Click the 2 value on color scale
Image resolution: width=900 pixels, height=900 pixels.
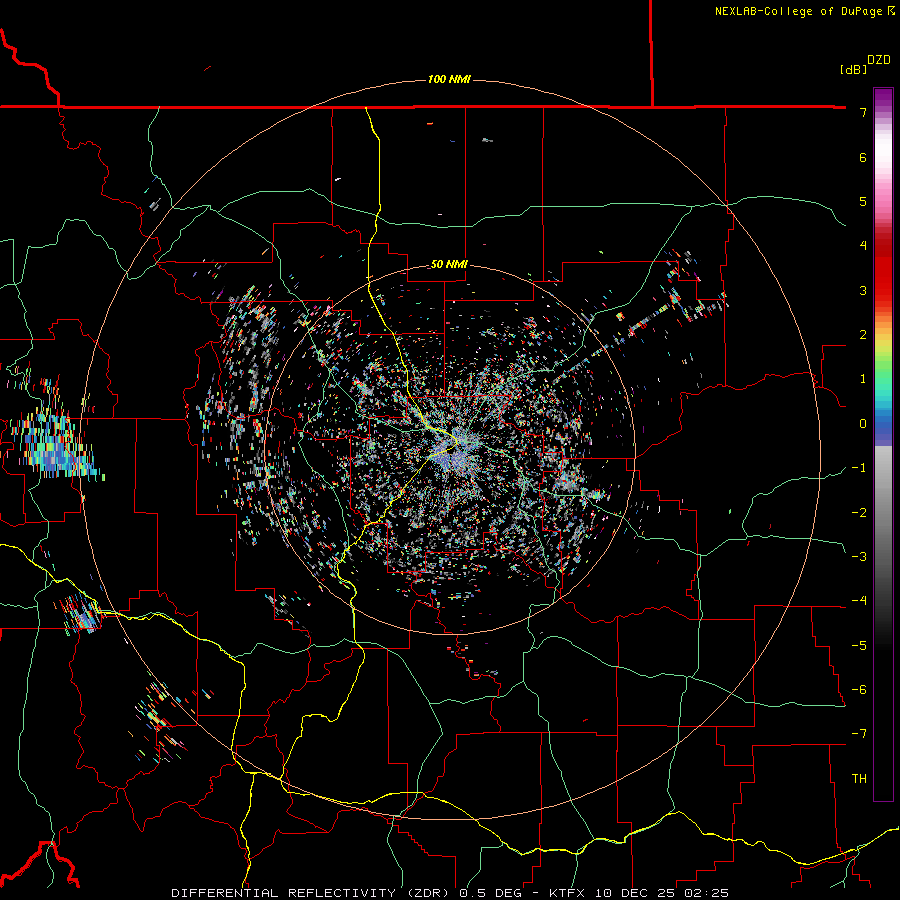(863, 335)
